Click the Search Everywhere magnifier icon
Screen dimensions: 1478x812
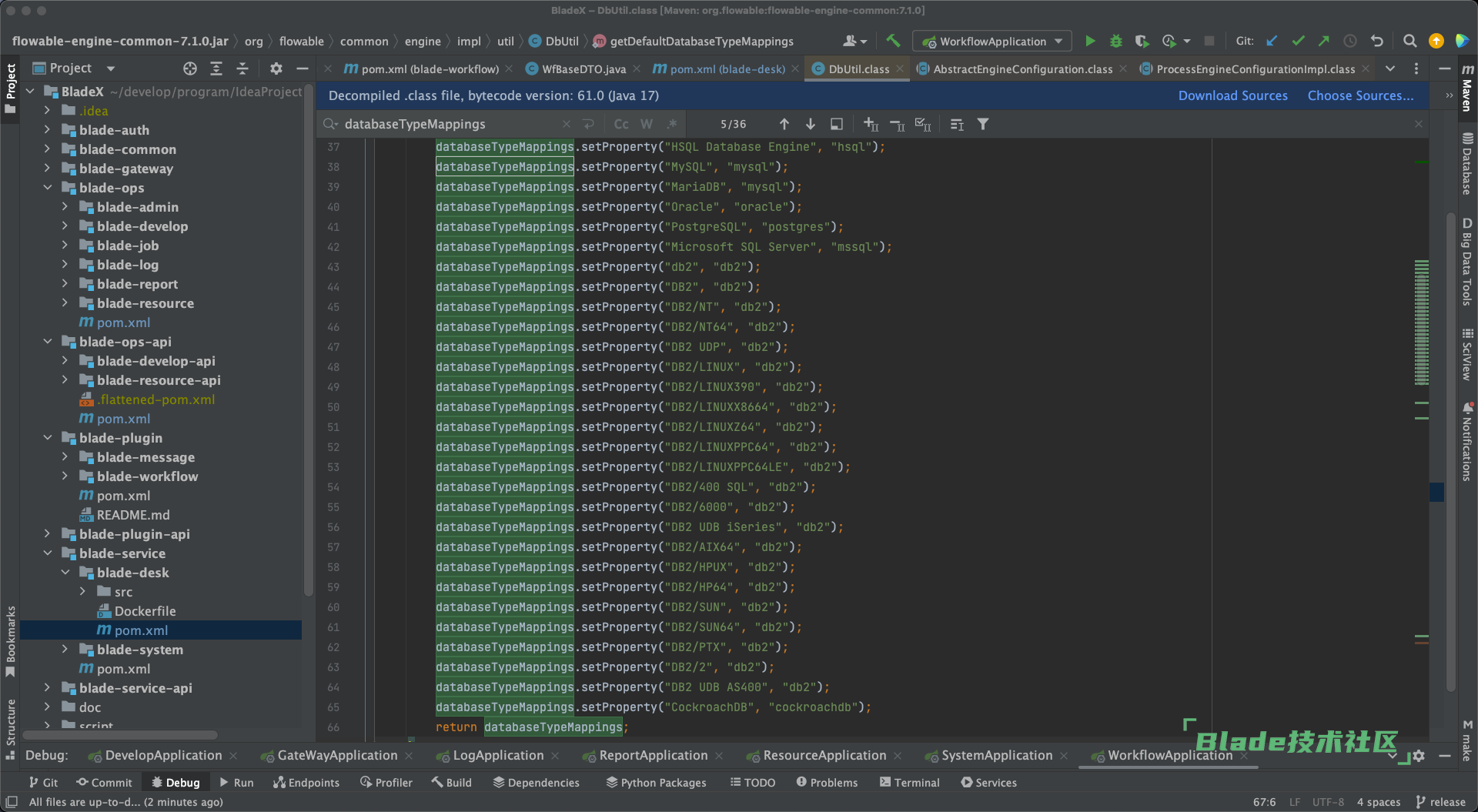[1409, 41]
